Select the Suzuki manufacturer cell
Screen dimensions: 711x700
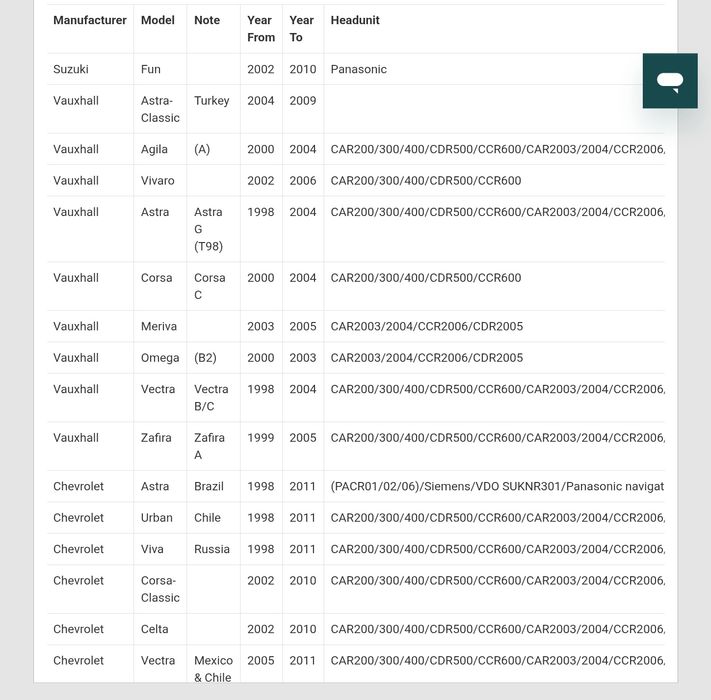71,69
